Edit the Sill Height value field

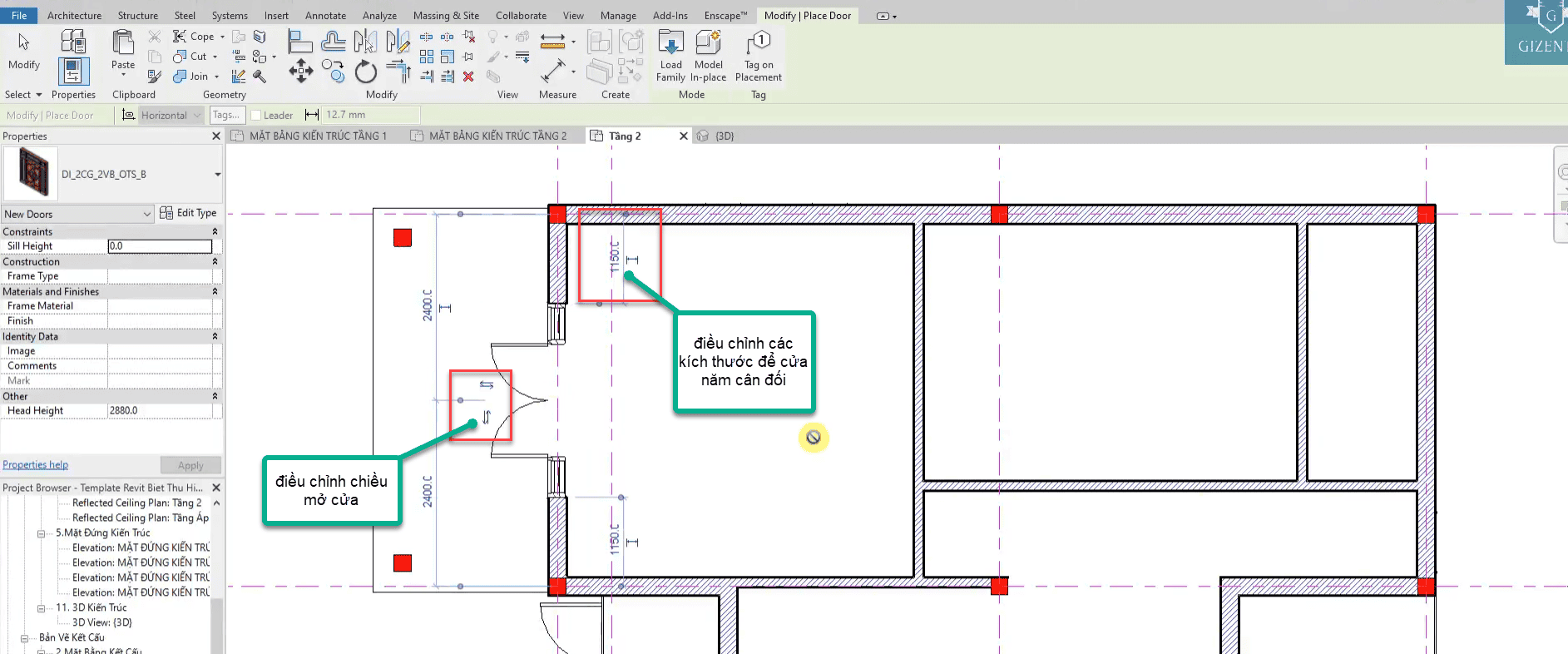(160, 246)
